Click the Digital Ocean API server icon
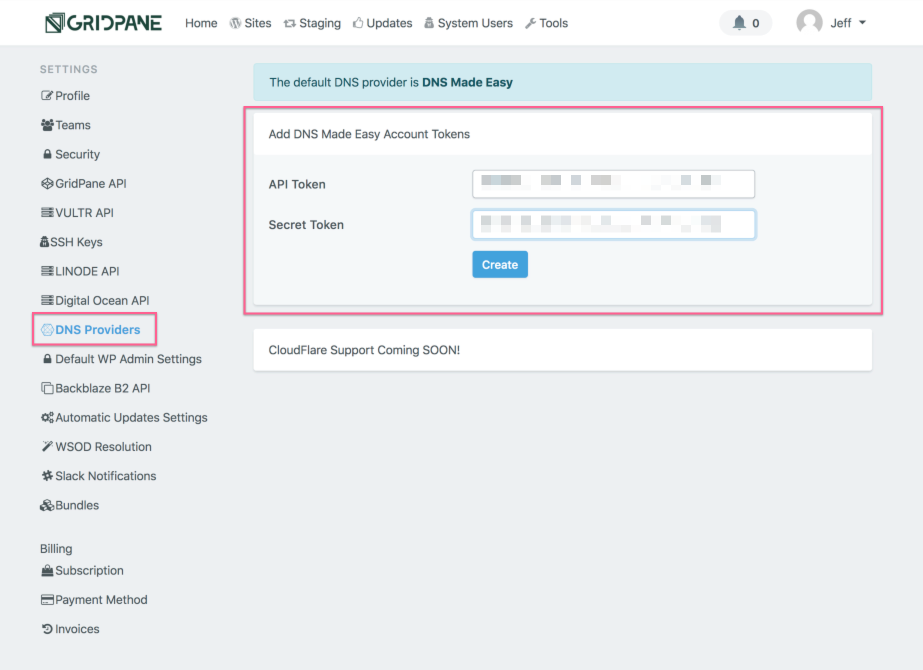The height and width of the screenshot is (670, 923). (x=47, y=300)
